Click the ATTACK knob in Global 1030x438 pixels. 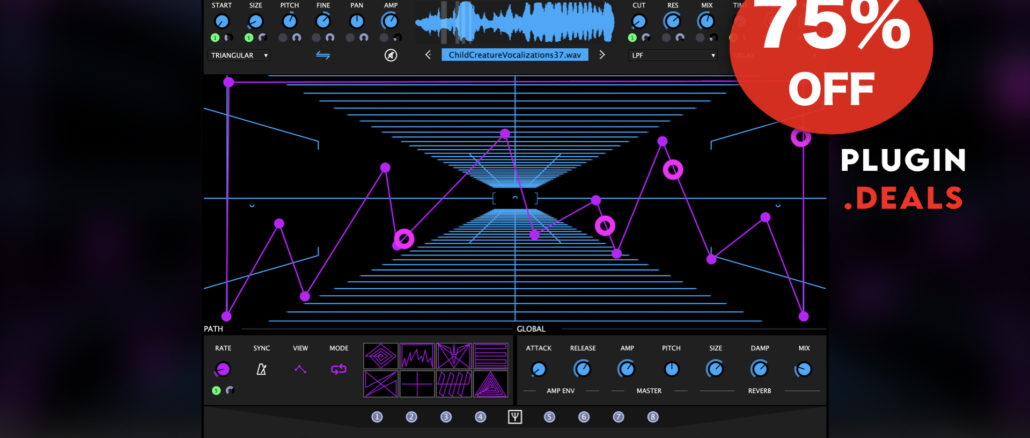pyautogui.click(x=539, y=370)
